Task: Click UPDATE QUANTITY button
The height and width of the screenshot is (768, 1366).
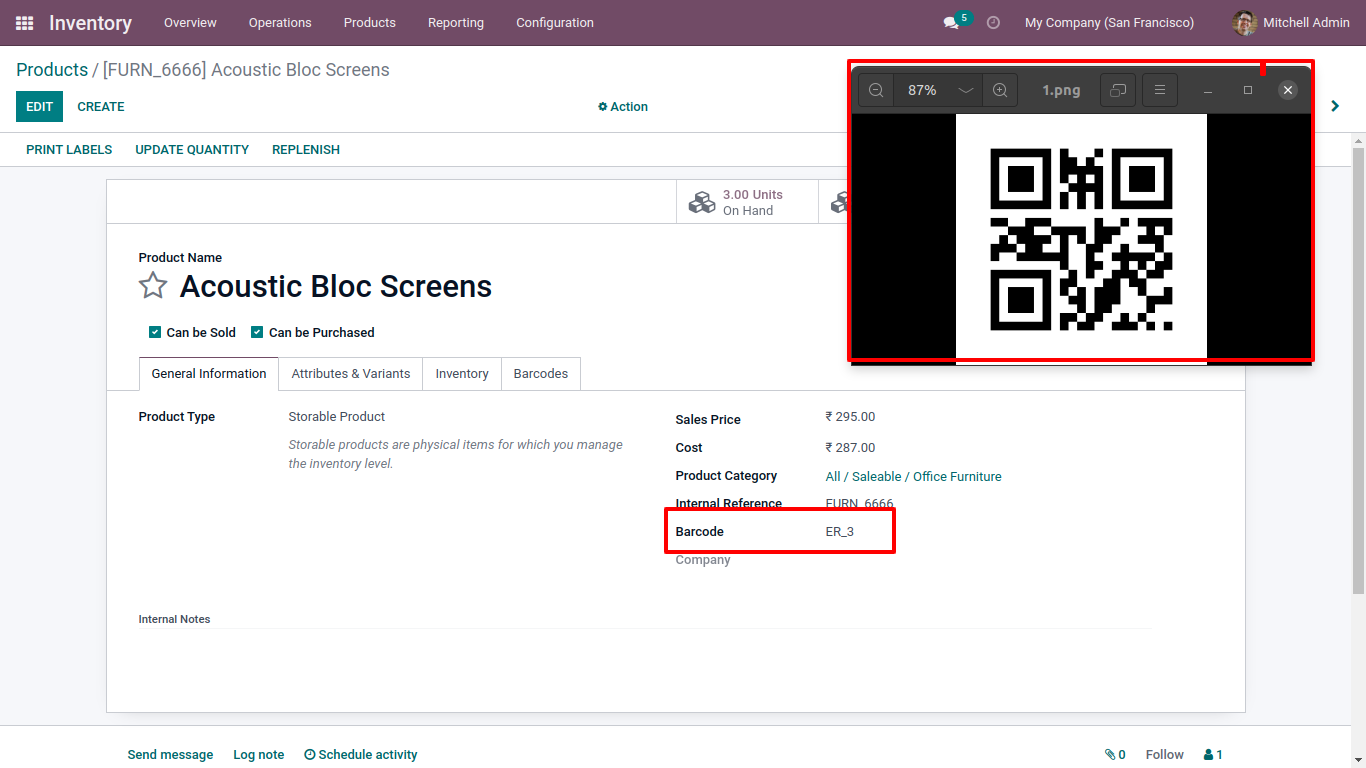Action: click(192, 150)
